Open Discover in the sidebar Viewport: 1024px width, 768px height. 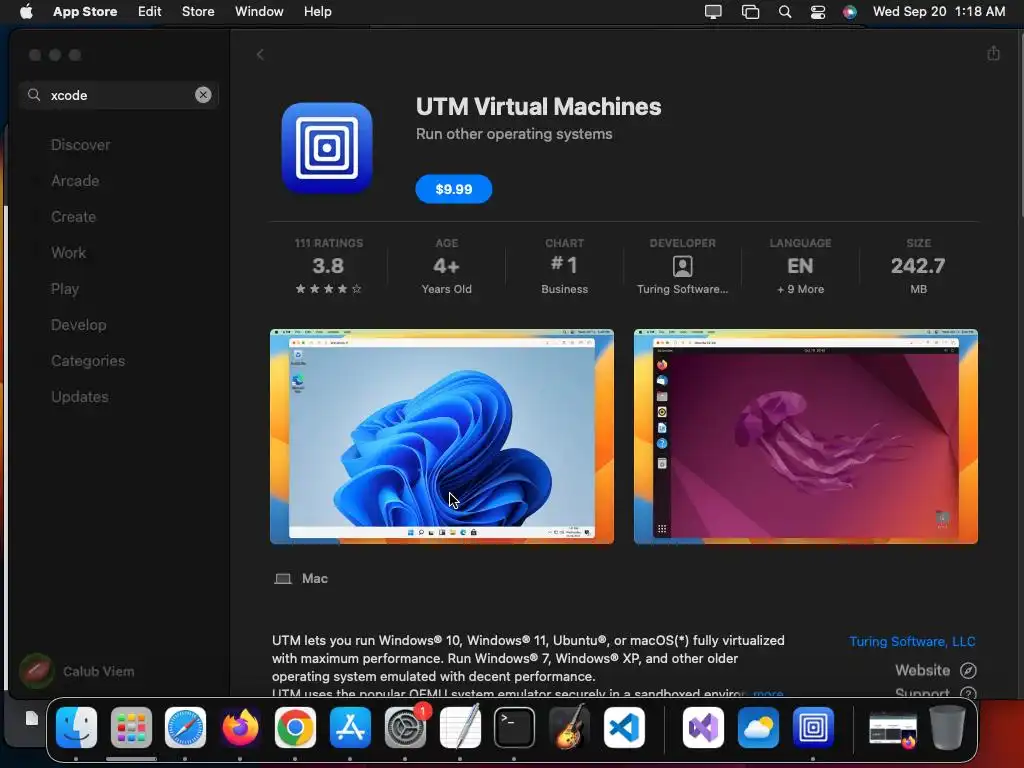[x=80, y=145]
